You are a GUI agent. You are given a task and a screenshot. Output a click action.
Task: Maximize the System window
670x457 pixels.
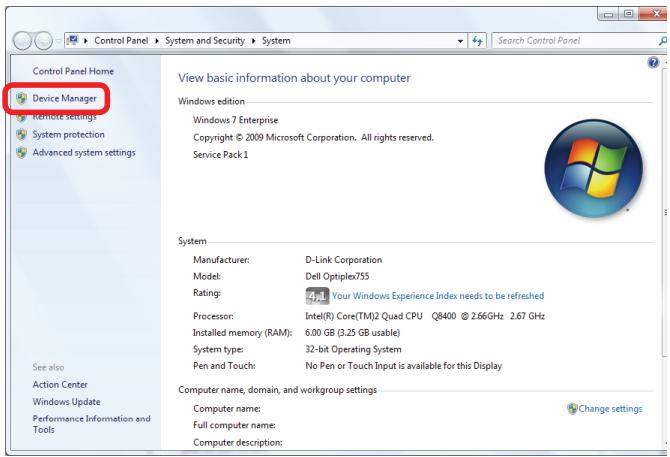[629, 14]
